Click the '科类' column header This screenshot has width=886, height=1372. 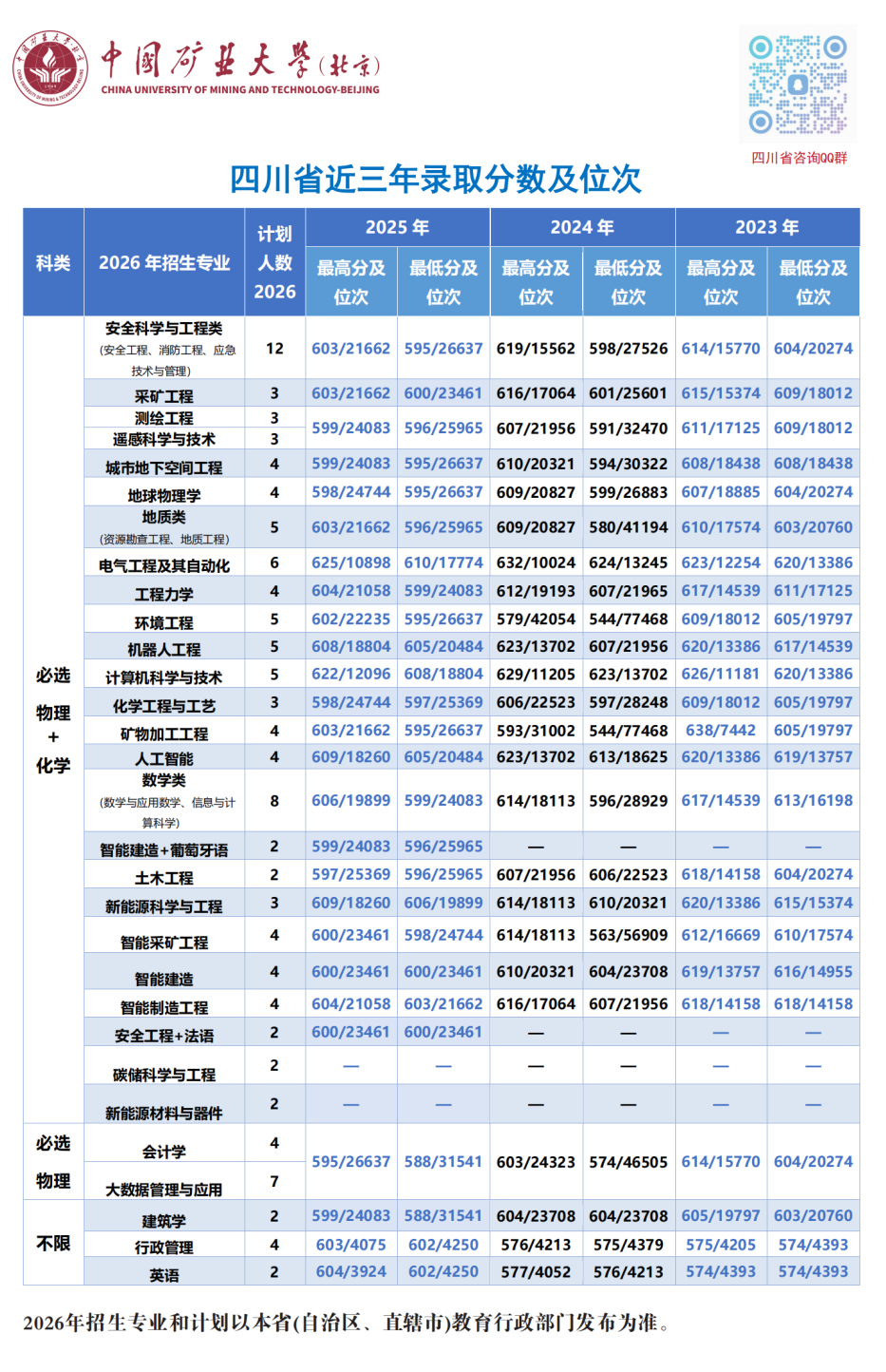pyautogui.click(x=53, y=262)
